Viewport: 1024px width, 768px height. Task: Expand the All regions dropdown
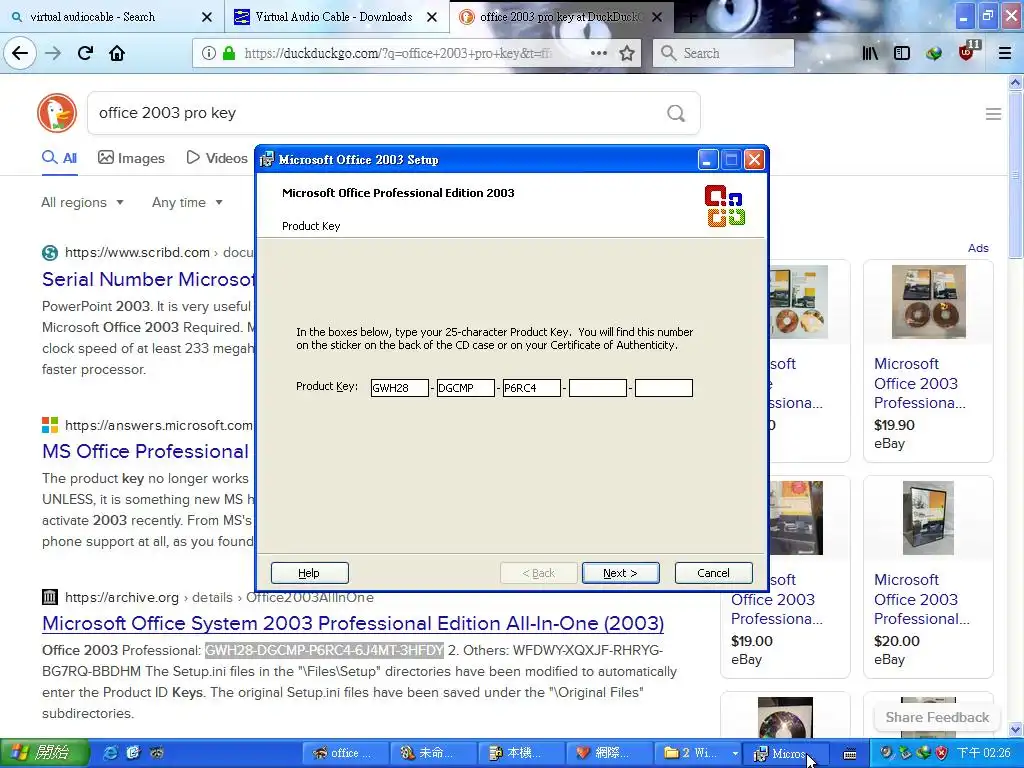(82, 202)
